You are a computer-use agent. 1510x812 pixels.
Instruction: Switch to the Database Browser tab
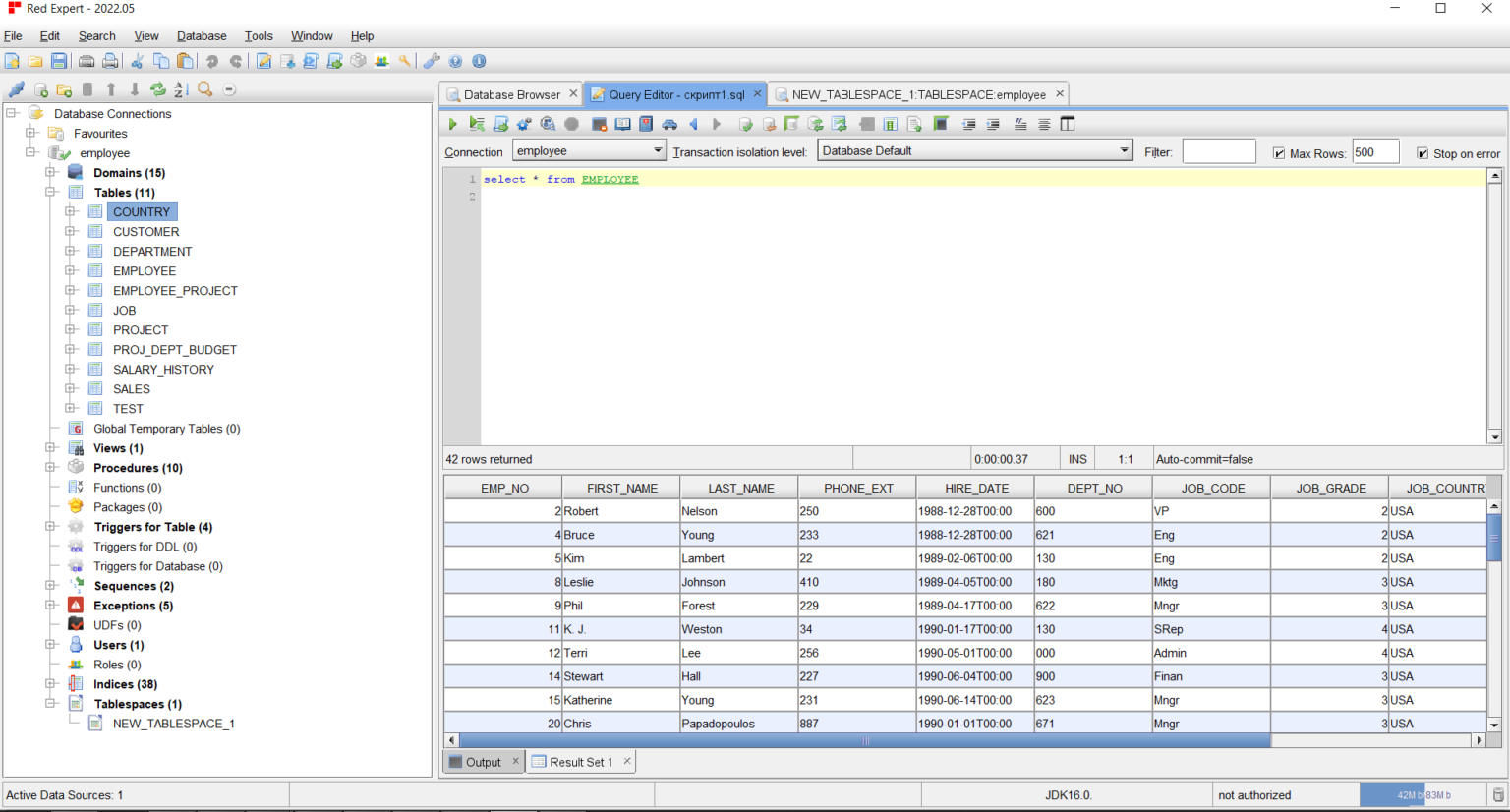tap(511, 95)
